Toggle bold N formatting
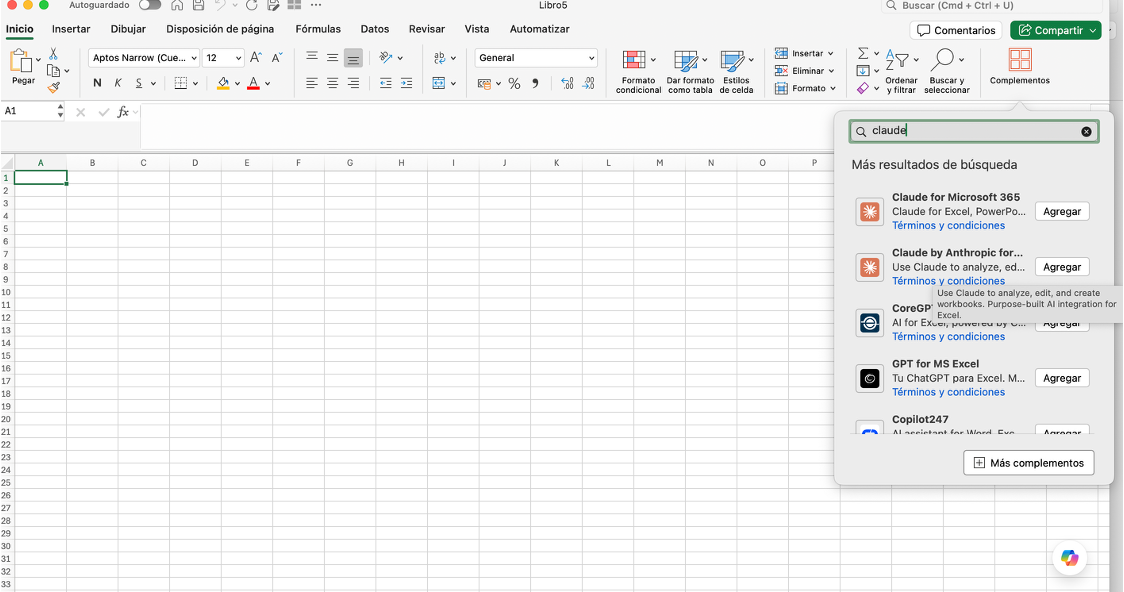 point(97,83)
